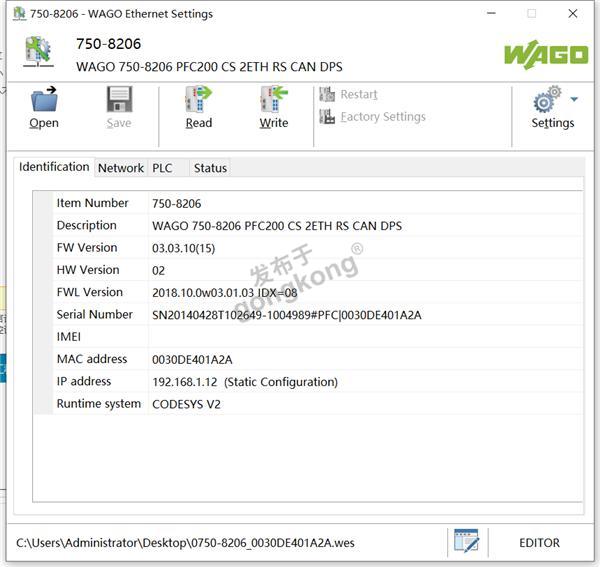Select the Item Number value 750-8206
The height and width of the screenshot is (567, 600).
pos(176,204)
